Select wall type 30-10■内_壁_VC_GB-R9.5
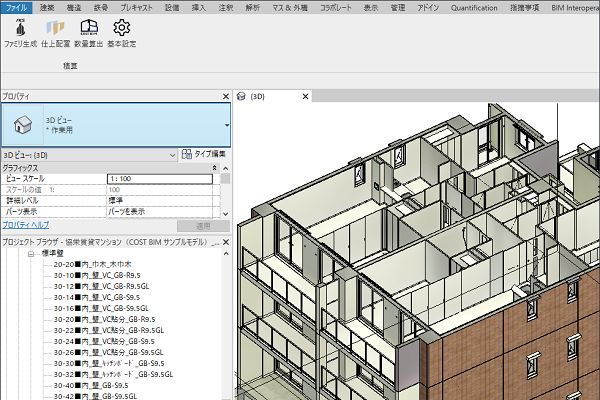Image resolution: width=600 pixels, height=400 pixels. pyautogui.click(x=97, y=276)
